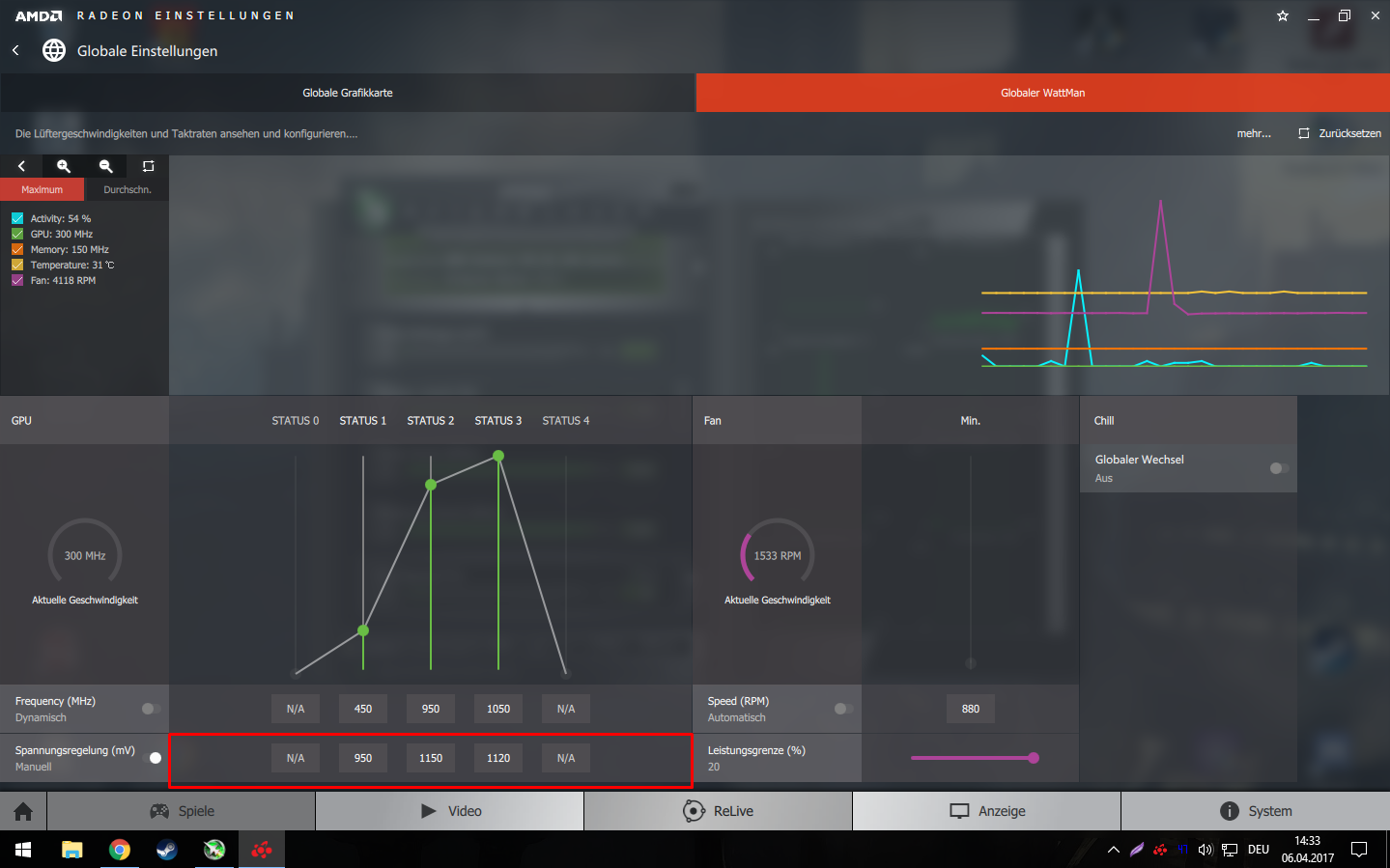
Task: Click the Status 3 curve point
Action: click(x=498, y=456)
